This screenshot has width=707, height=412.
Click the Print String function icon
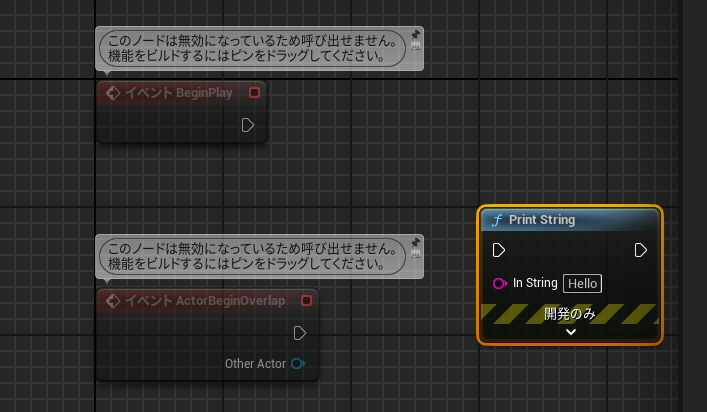495,220
